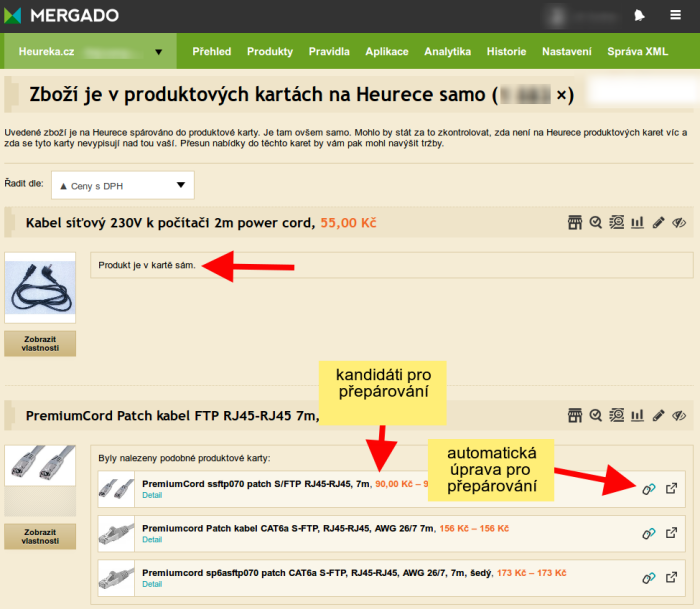The image size is (700, 609).
Task: Open the Pravidla section
Action: (x=329, y=51)
